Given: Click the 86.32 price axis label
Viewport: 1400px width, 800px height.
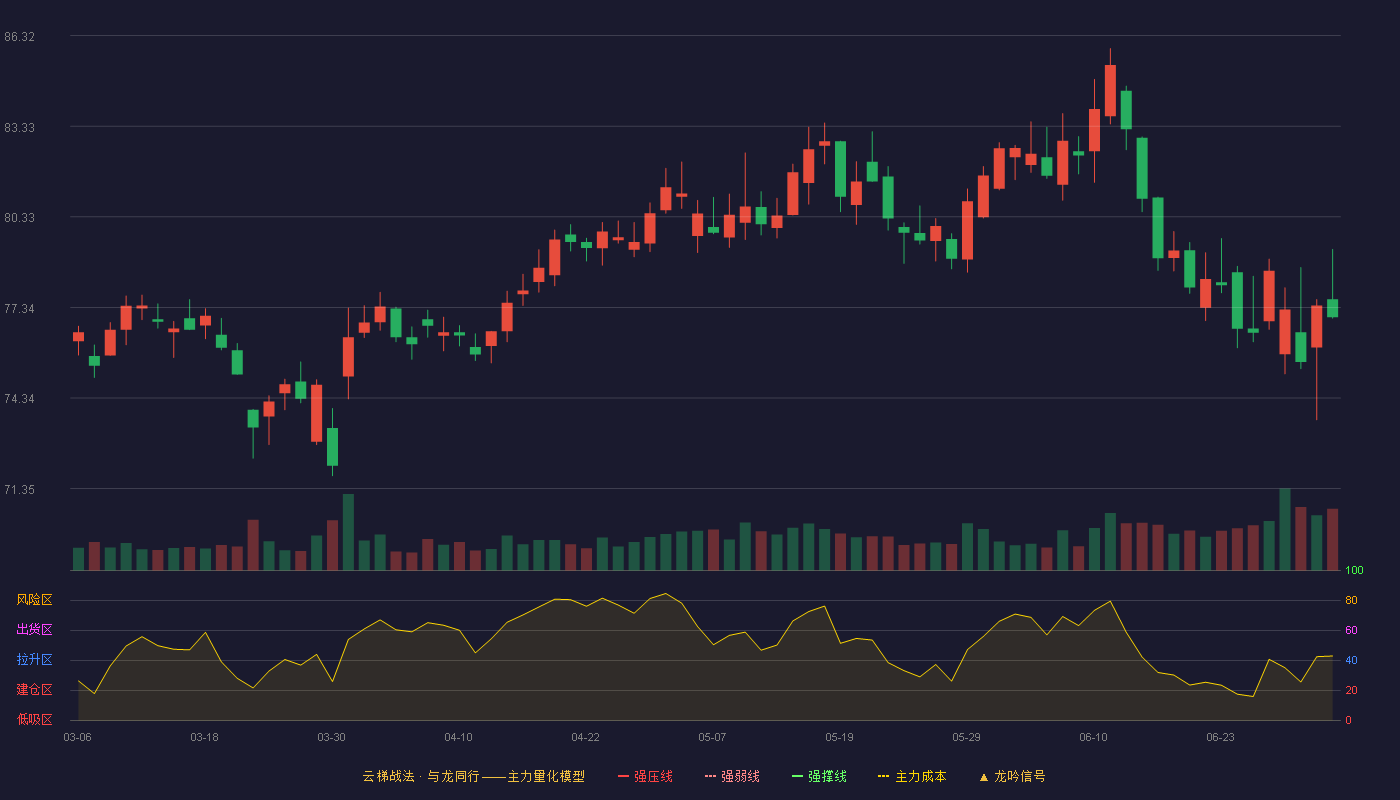Looking at the screenshot, I should click(x=19, y=37).
